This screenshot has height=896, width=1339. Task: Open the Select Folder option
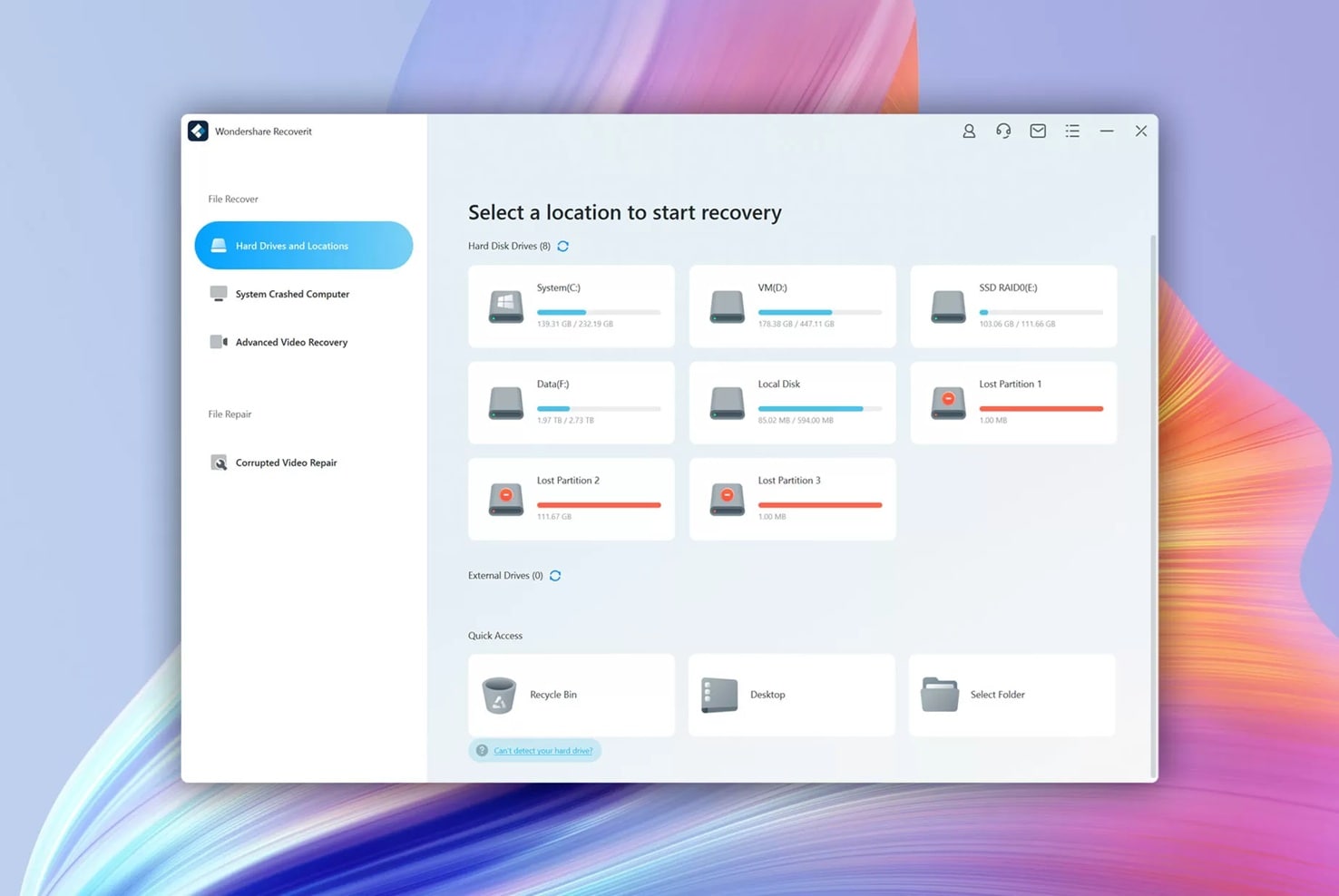(1011, 695)
